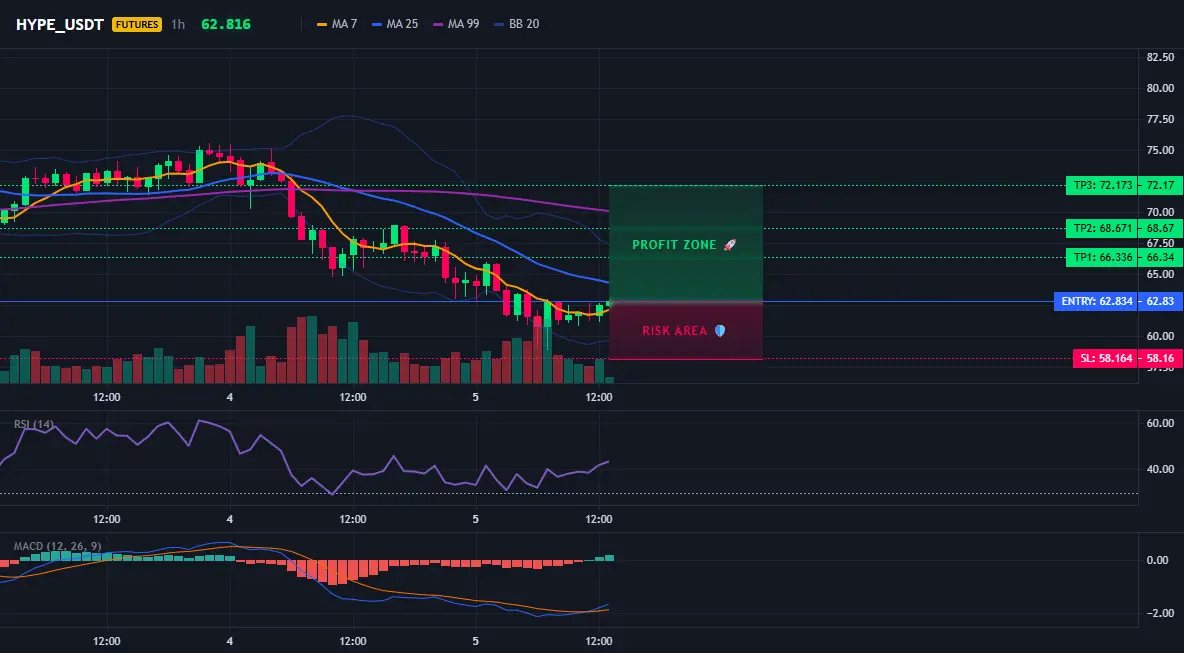Click the MA 7 orange line color dash

[x=322, y=24]
